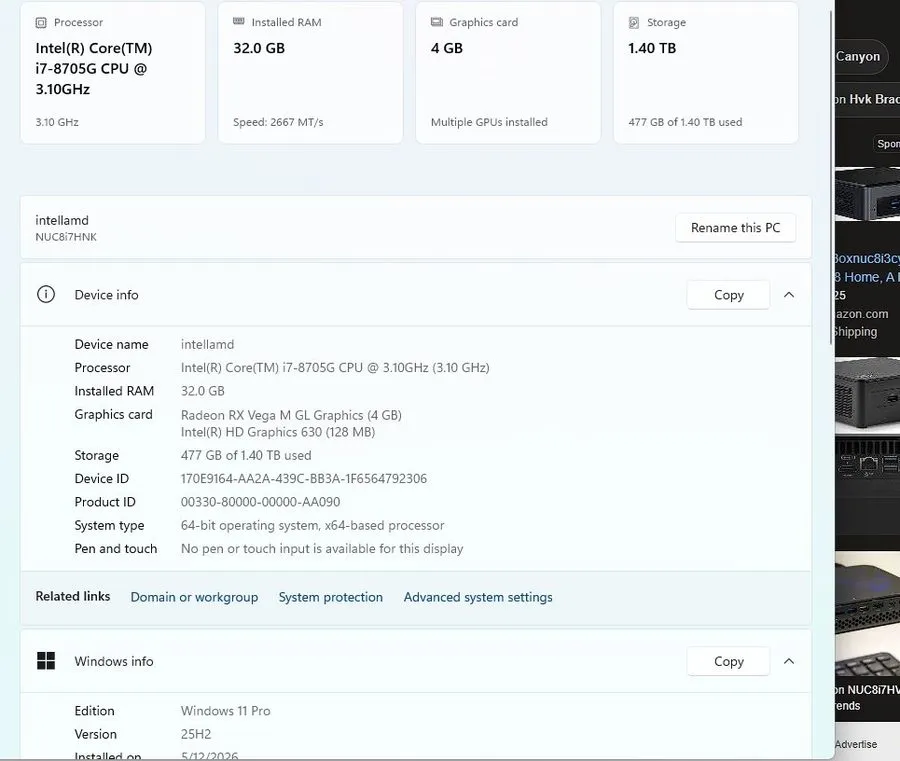The width and height of the screenshot is (900, 761).
Task: Click the Device info circle icon
Action: click(x=46, y=294)
